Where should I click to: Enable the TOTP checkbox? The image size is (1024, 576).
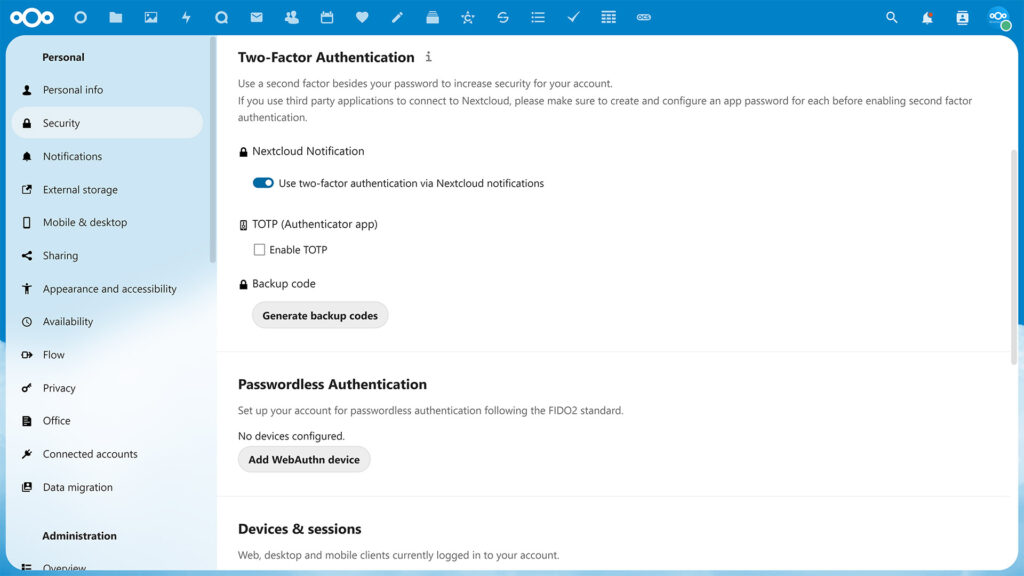click(259, 249)
